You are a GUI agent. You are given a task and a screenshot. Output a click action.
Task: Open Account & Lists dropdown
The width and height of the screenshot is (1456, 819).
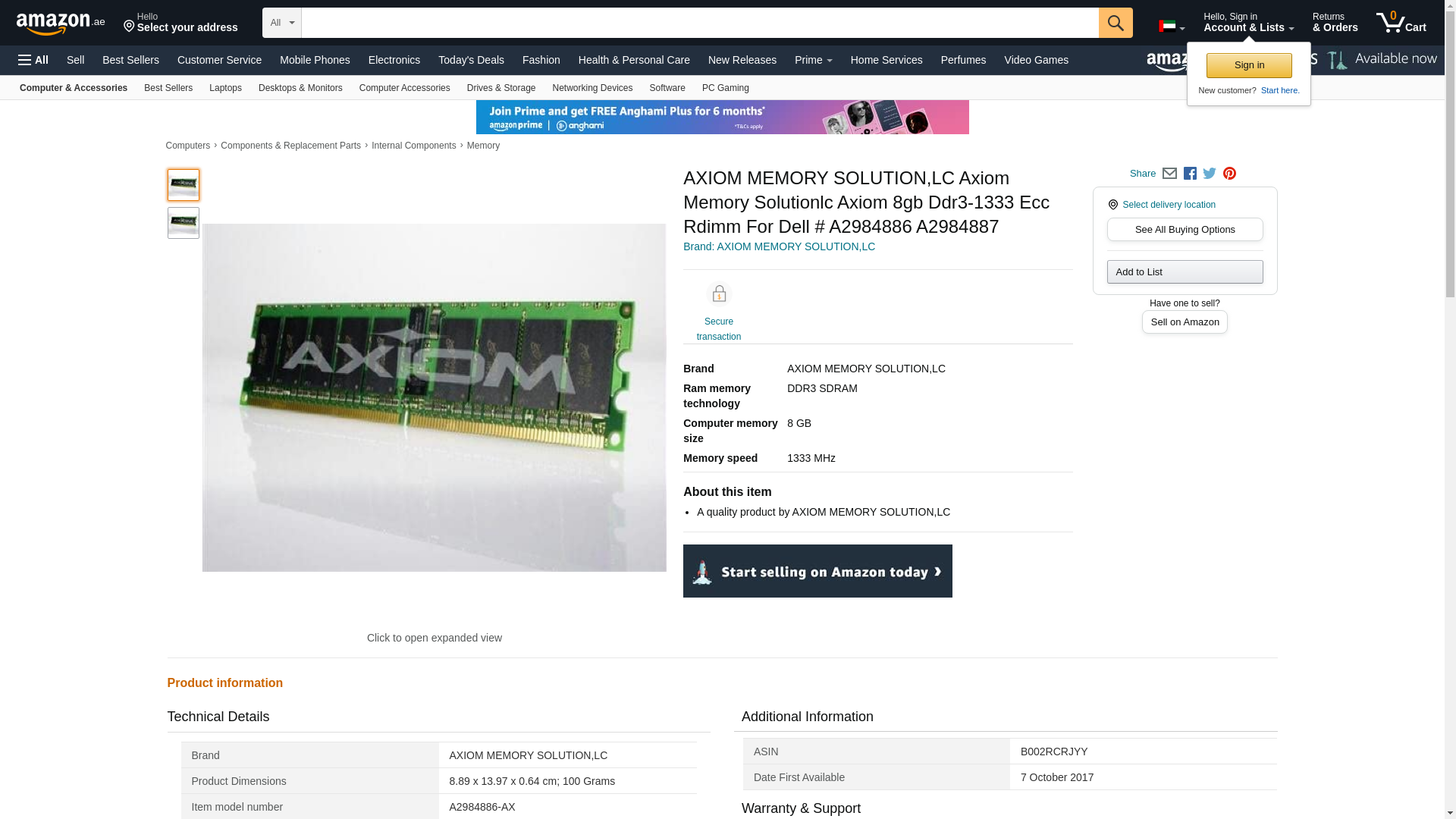pos(1248,23)
